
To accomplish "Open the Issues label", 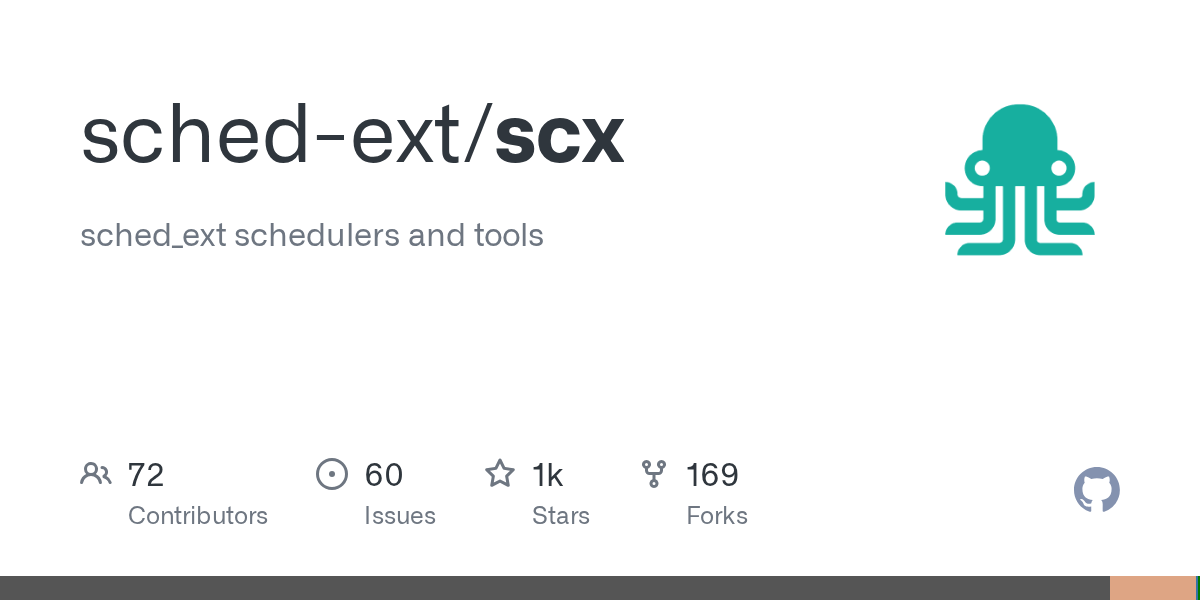I will [x=400, y=516].
